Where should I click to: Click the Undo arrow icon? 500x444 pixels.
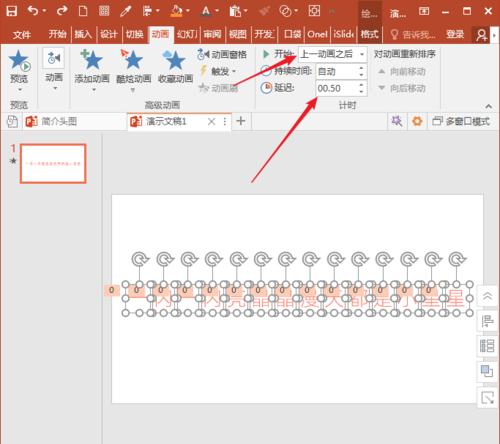coord(33,11)
